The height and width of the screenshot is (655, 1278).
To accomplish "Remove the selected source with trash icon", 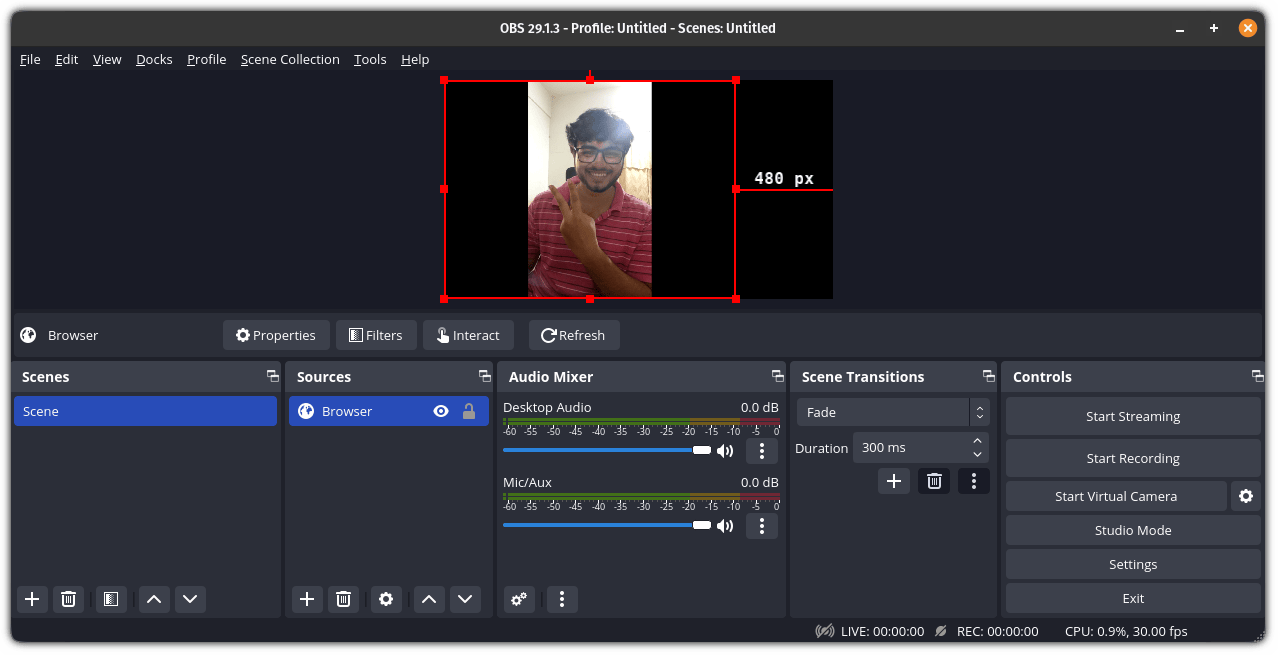I will 343,599.
